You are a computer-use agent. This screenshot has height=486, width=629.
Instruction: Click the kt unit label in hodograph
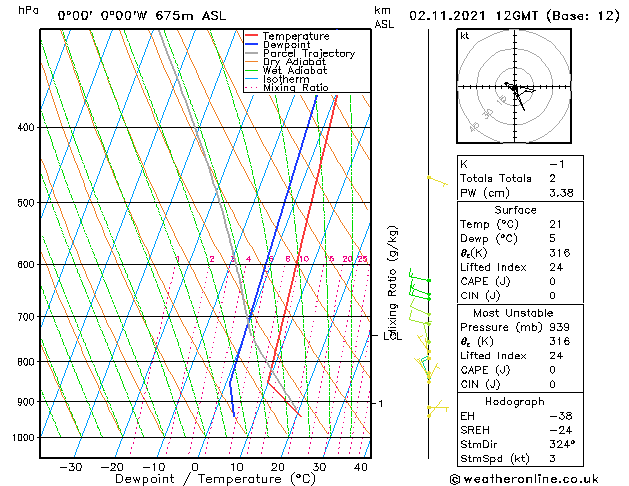pos(465,36)
